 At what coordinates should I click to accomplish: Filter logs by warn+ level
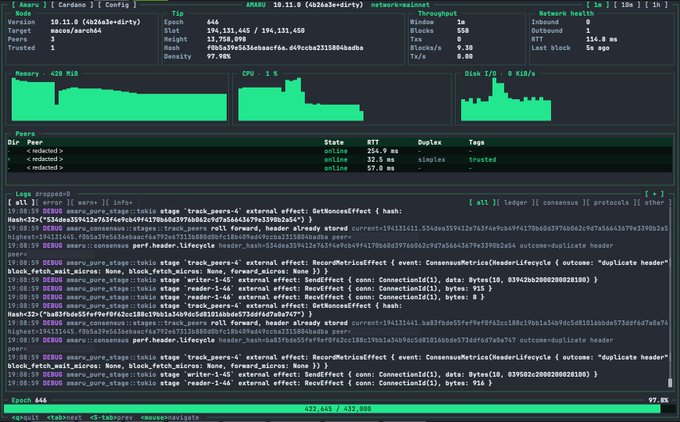click(86, 203)
